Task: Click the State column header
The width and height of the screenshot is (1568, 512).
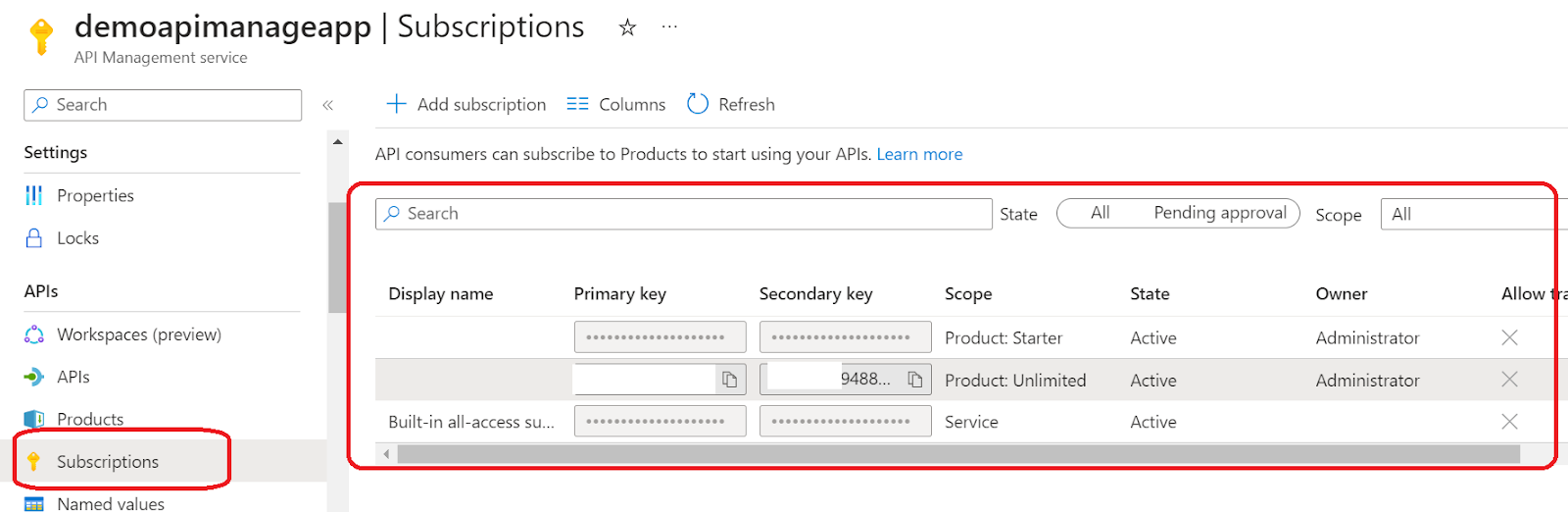Action: coord(1150,293)
